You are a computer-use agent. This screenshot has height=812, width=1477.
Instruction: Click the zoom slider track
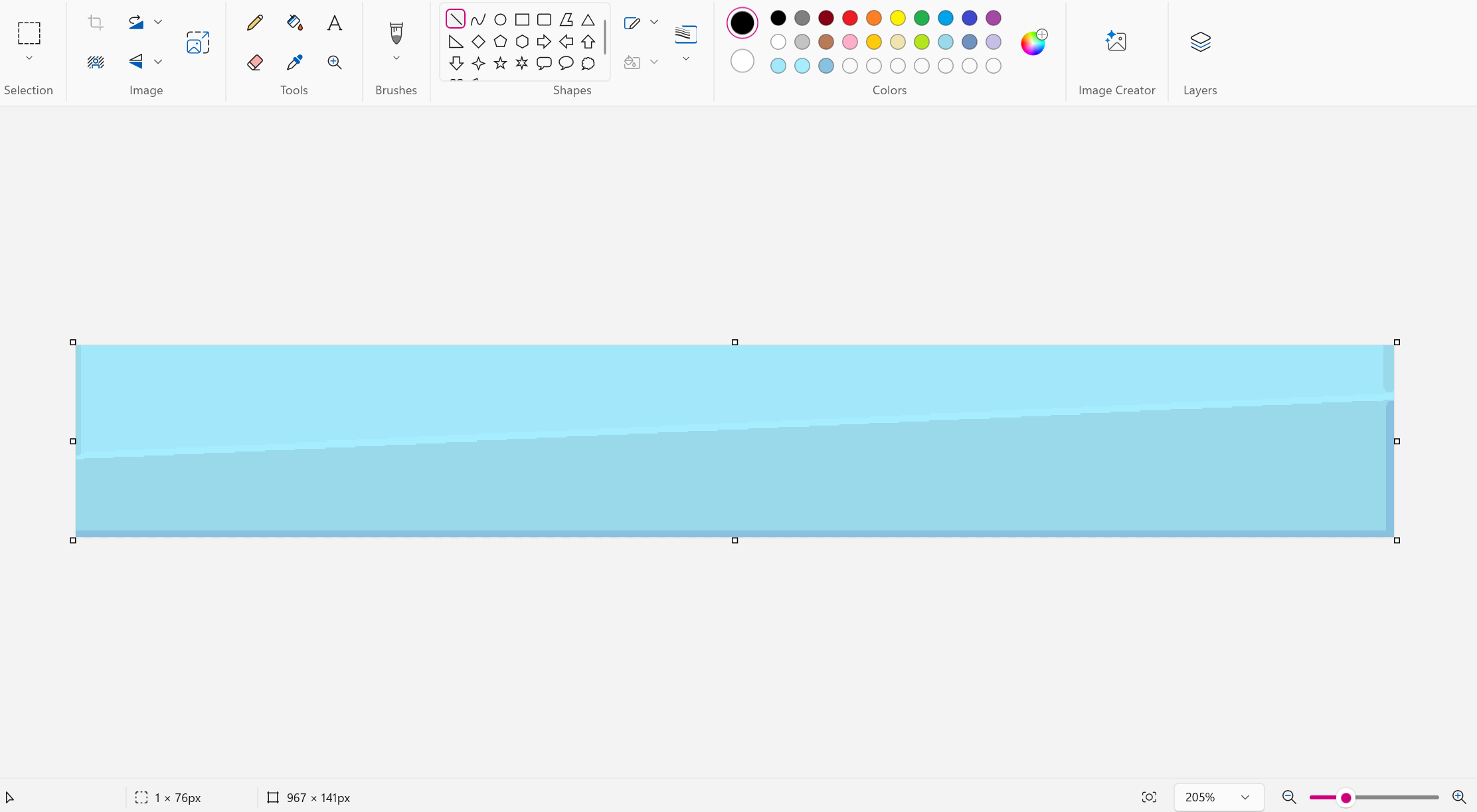pyautogui.click(x=1395, y=797)
